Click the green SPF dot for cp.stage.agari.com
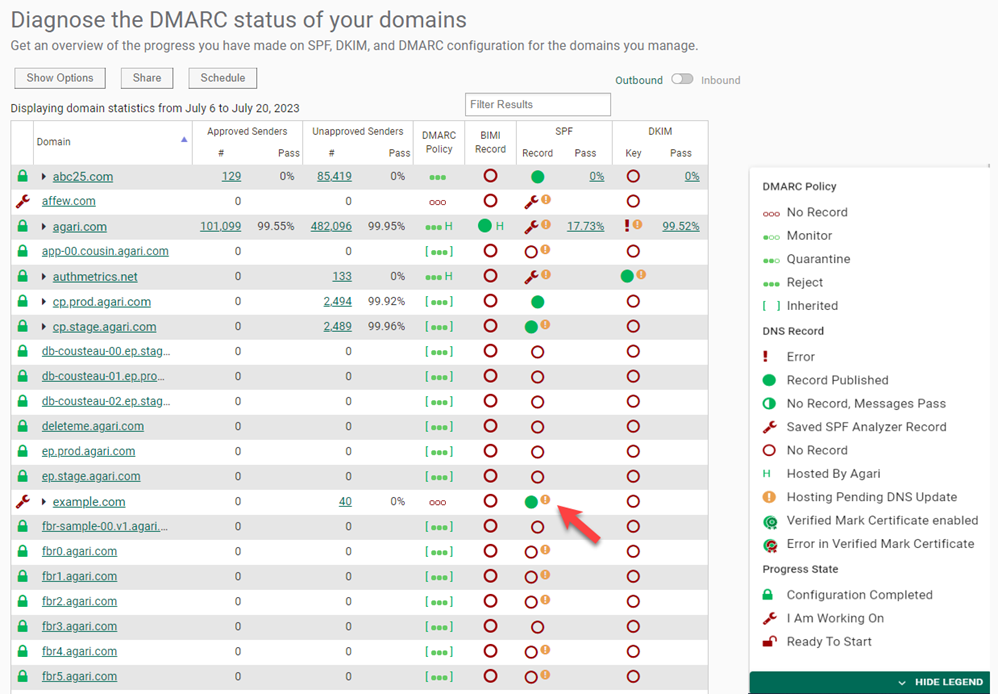 pos(531,327)
